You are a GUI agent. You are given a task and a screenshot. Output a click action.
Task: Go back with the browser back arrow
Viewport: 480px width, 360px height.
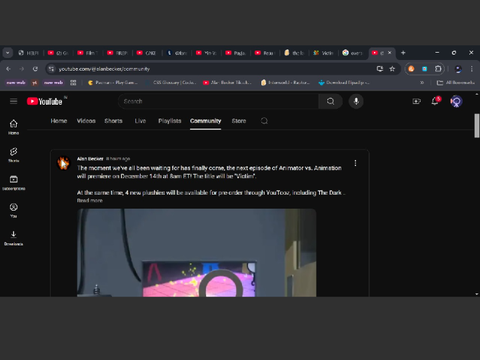click(9, 69)
